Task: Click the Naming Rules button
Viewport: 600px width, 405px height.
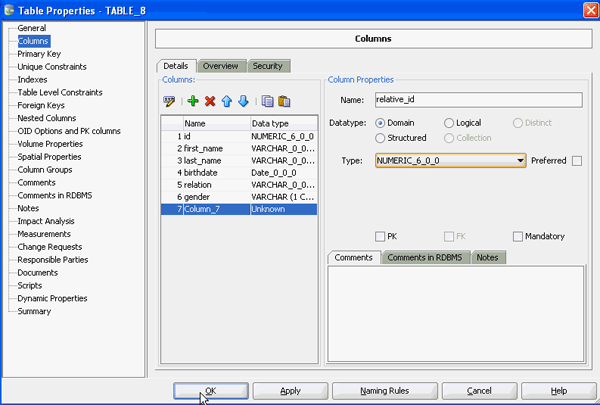Action: tap(385, 390)
